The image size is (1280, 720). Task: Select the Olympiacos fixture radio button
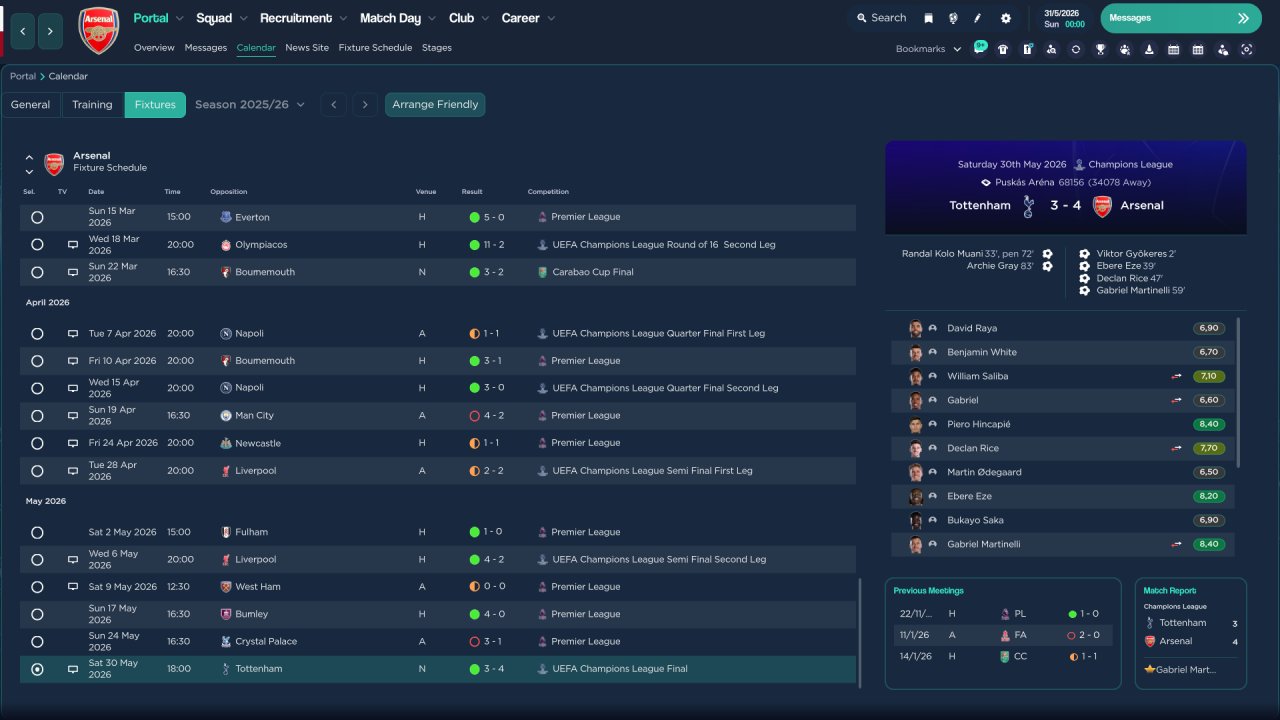coord(37,245)
